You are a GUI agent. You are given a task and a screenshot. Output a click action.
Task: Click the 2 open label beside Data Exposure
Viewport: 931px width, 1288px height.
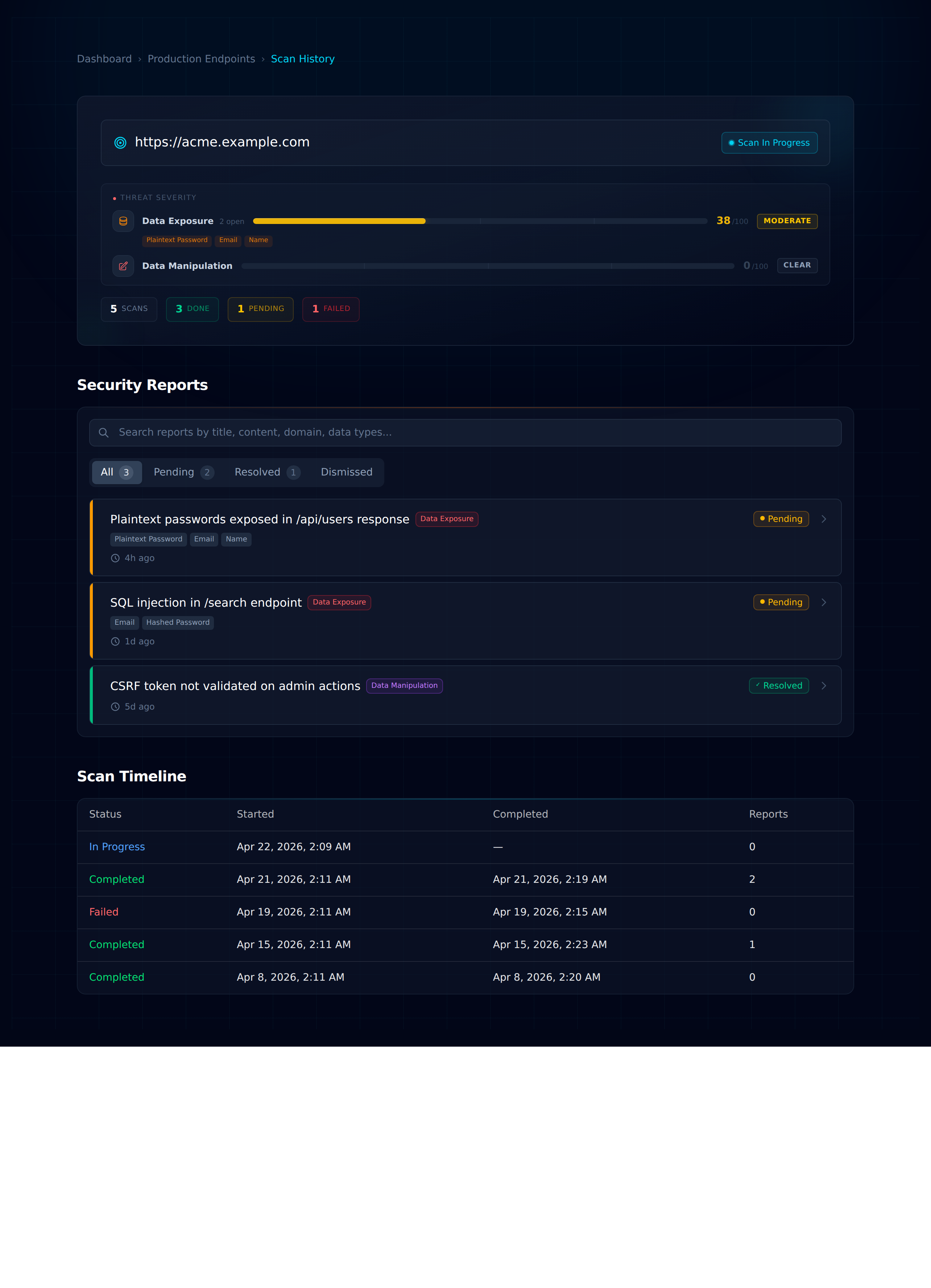(232, 222)
